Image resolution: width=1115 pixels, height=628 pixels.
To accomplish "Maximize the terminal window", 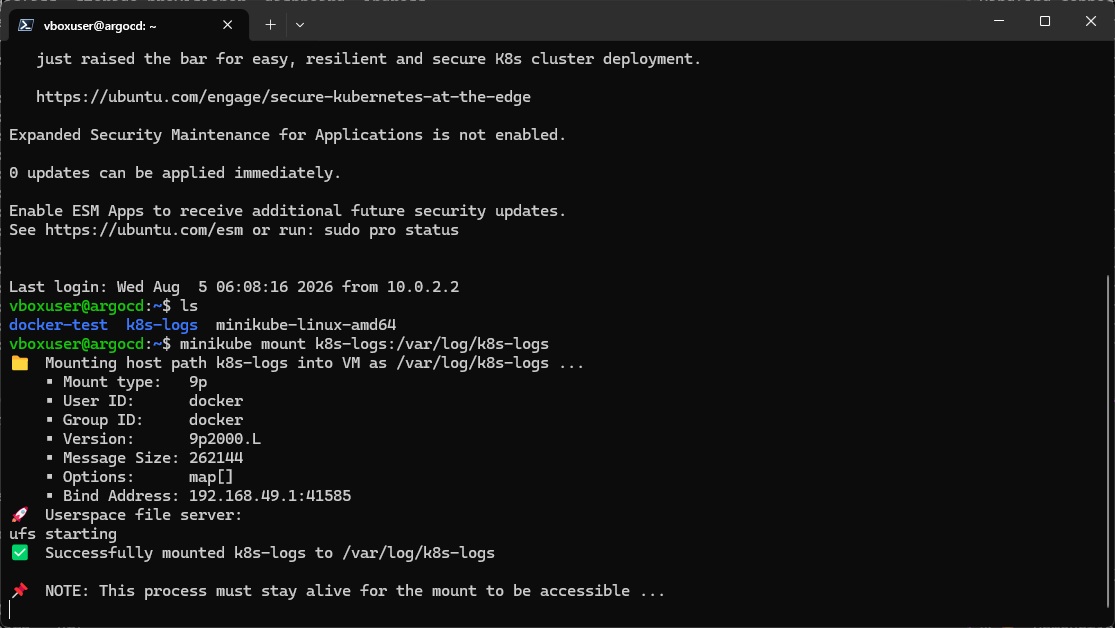I will [1045, 21].
